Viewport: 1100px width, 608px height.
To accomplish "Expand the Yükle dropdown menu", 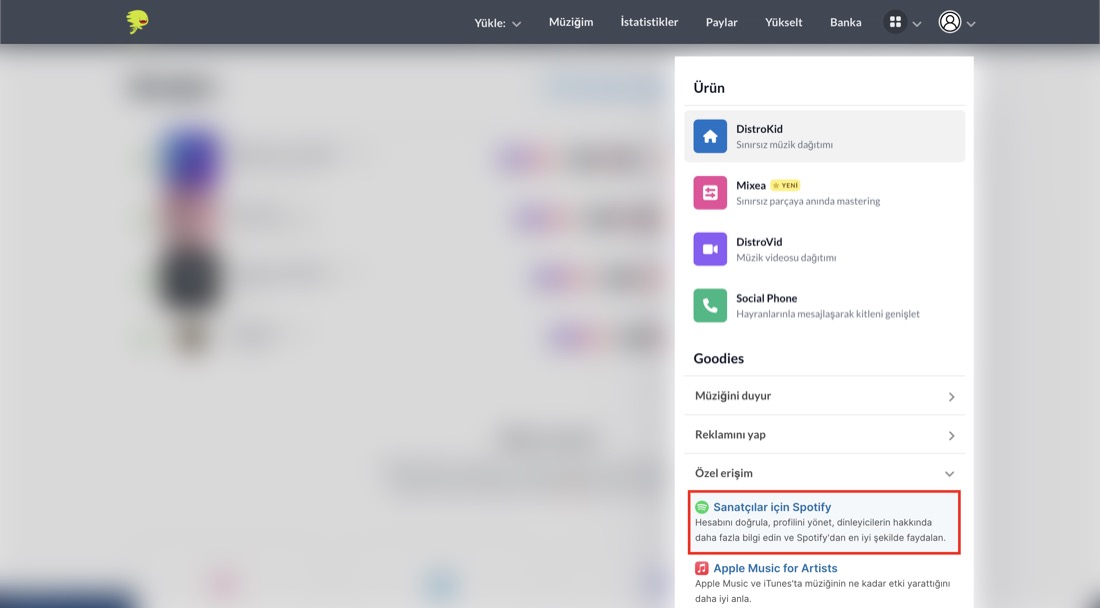I will [x=497, y=23].
